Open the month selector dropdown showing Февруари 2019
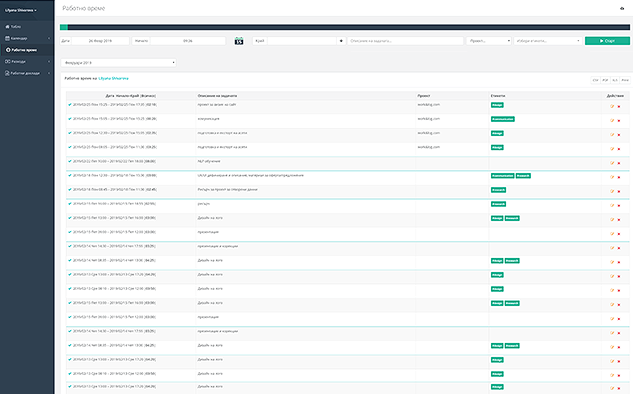 click(118, 63)
